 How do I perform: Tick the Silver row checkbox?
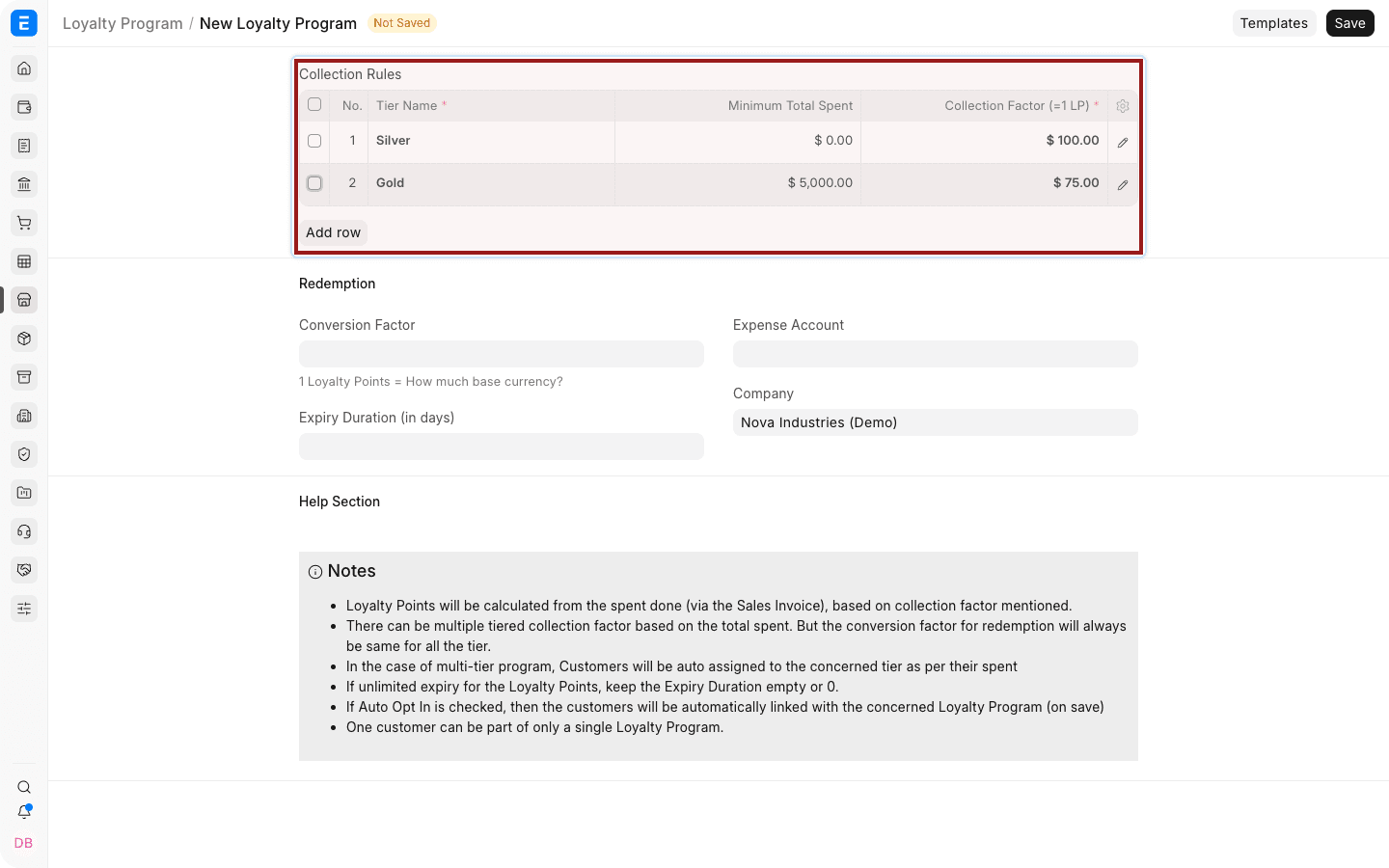[314, 141]
